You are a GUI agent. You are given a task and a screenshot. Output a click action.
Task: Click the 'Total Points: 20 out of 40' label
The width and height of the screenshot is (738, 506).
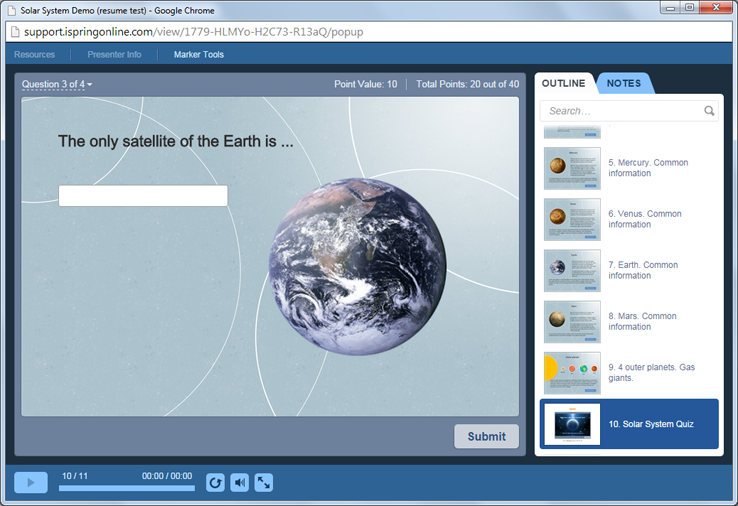tap(467, 84)
